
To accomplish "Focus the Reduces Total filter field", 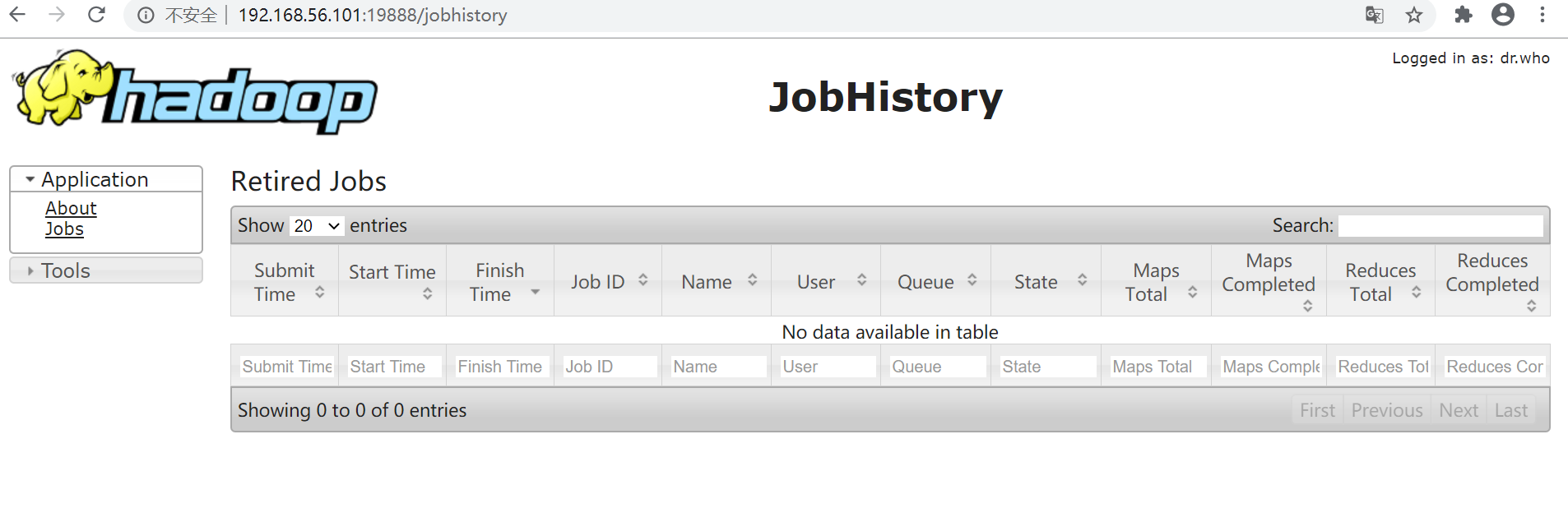I will coord(1383,367).
